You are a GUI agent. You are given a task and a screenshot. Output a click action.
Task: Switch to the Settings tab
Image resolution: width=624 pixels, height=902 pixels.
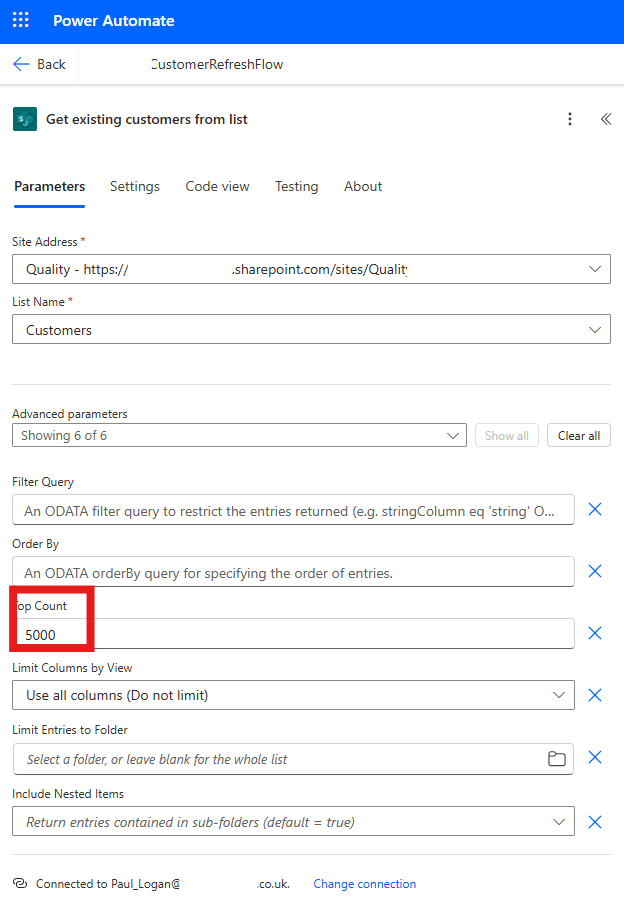(135, 186)
